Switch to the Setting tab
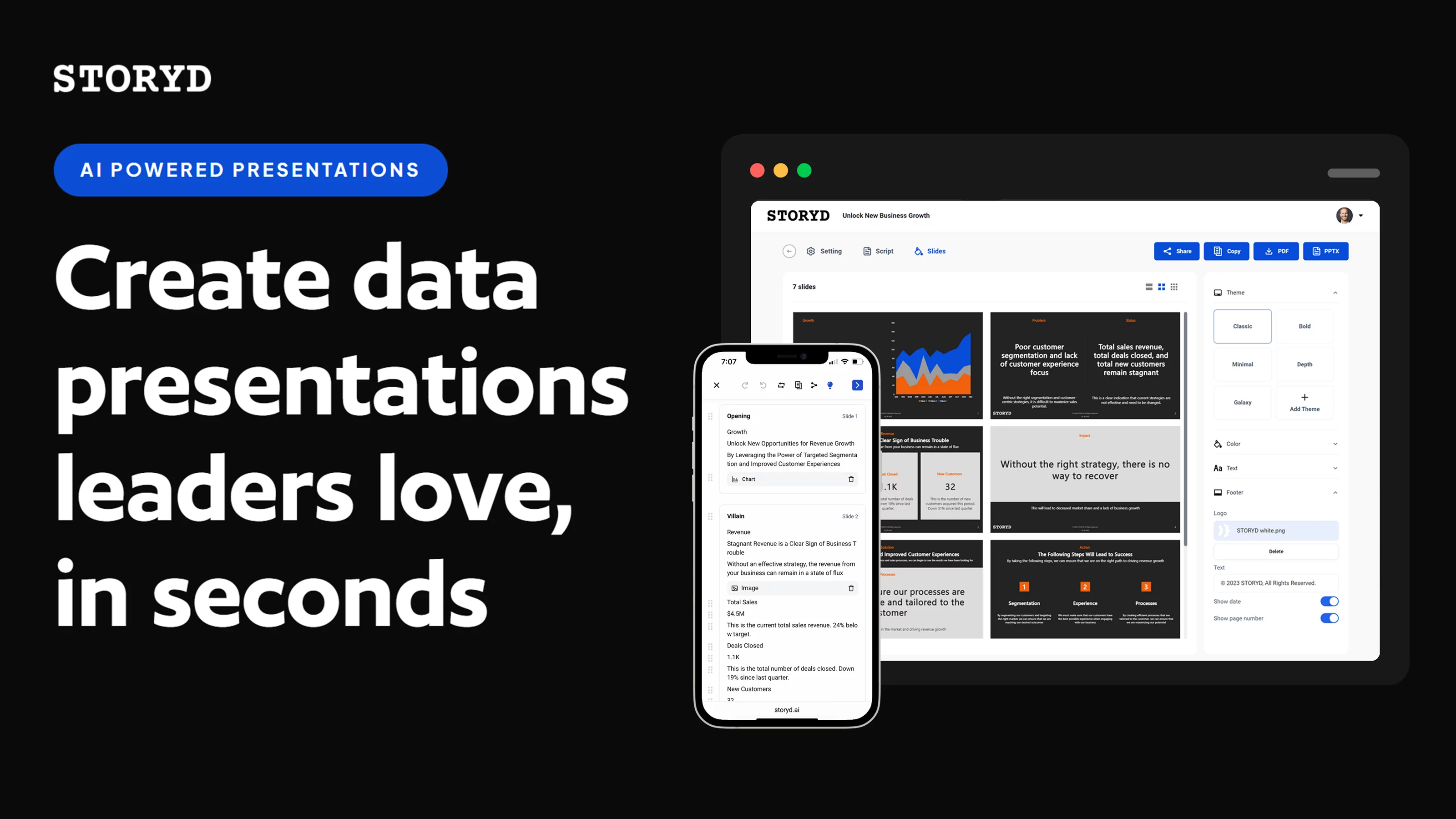1456x819 pixels. tap(824, 251)
